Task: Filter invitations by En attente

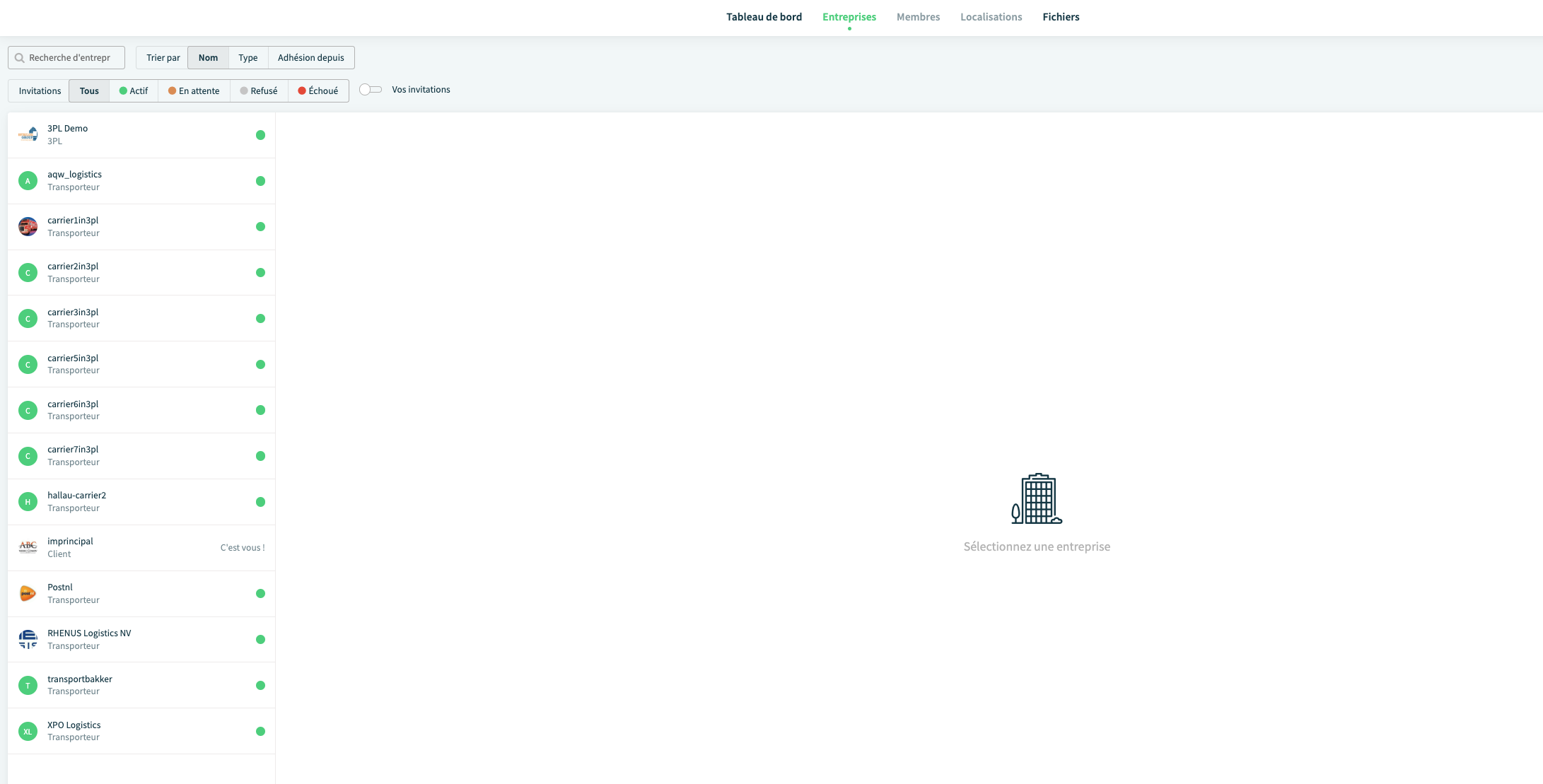Action: [x=194, y=91]
